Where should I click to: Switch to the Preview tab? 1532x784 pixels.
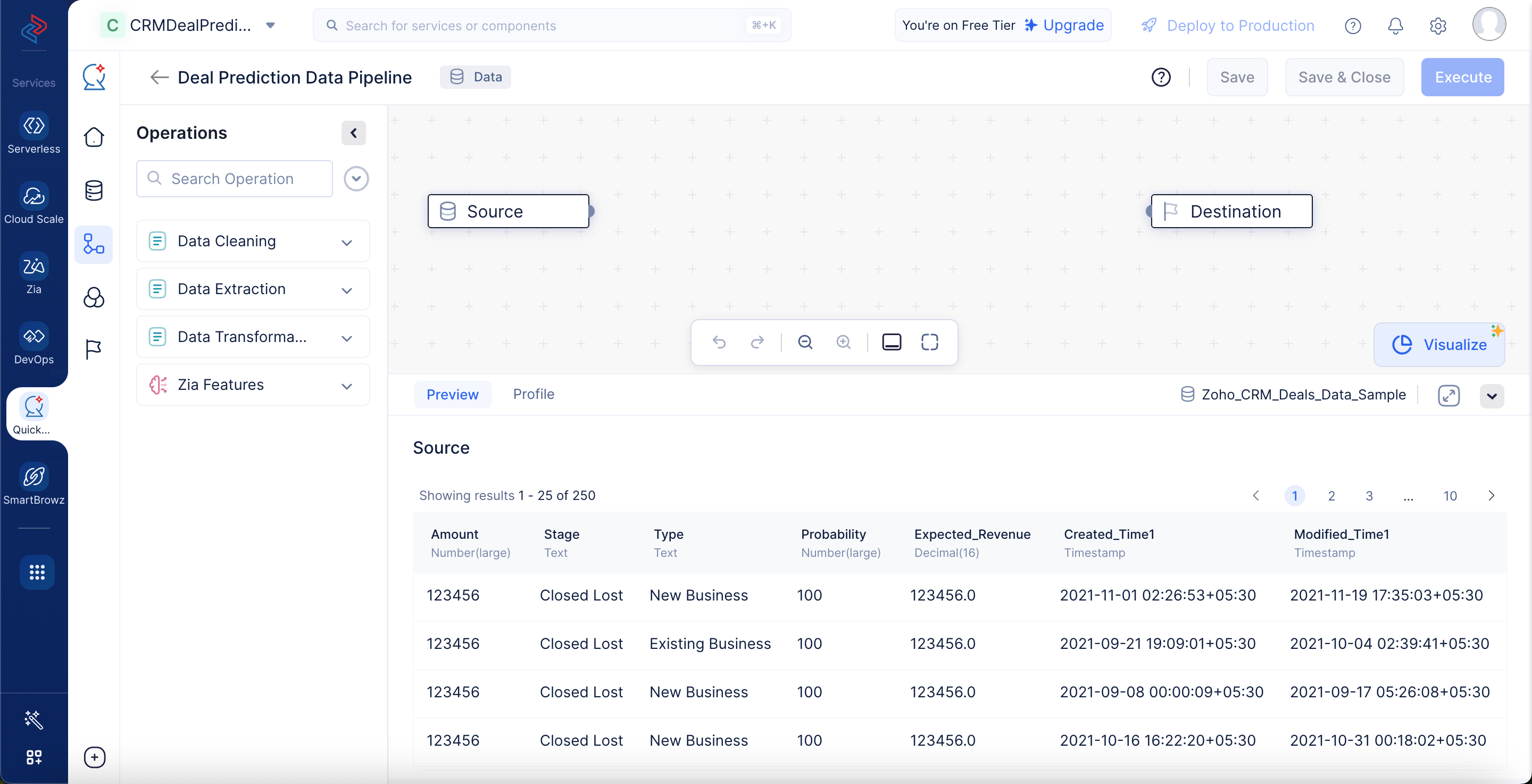click(453, 394)
